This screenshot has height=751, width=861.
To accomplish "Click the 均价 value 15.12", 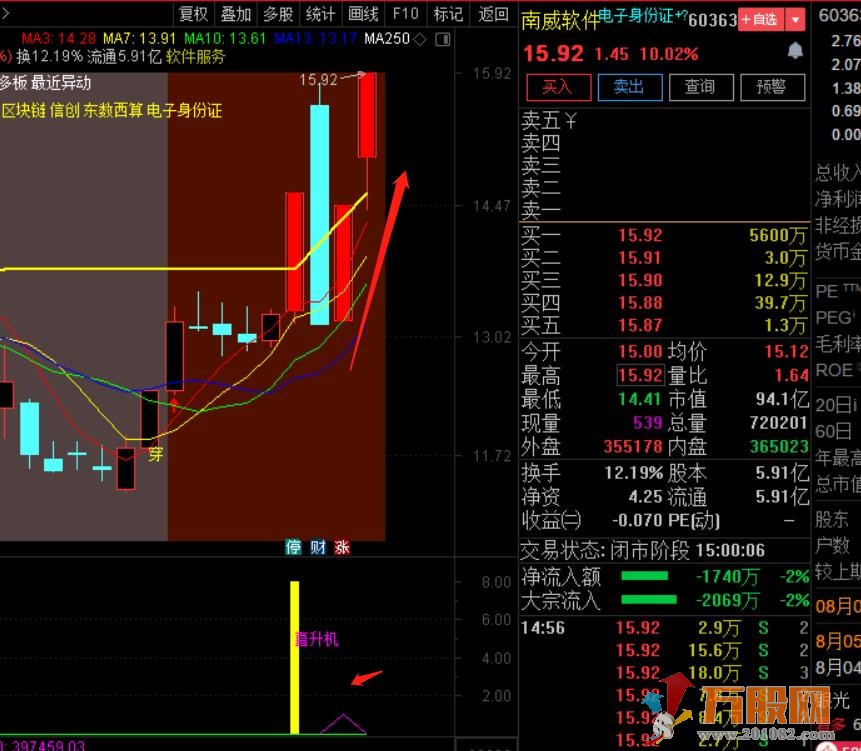I will coord(786,351).
